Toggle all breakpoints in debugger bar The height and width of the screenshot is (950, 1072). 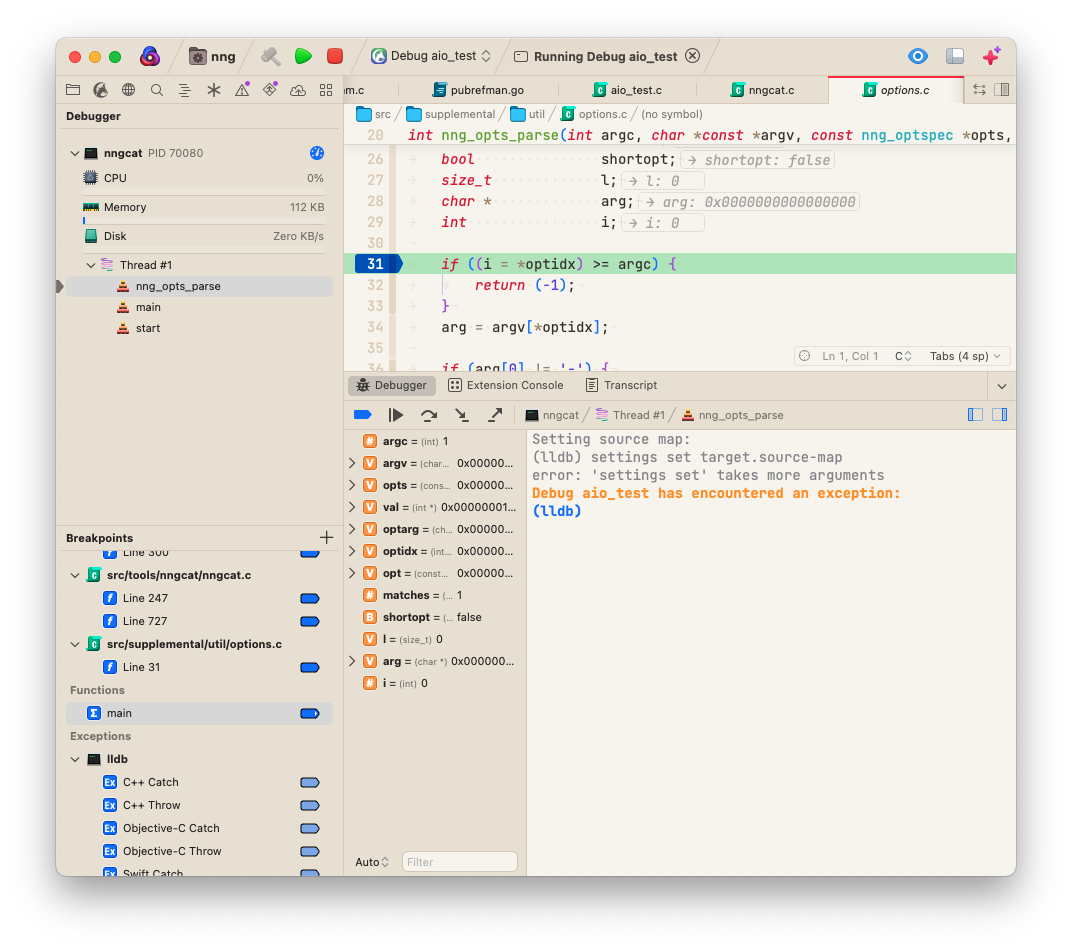click(362, 415)
